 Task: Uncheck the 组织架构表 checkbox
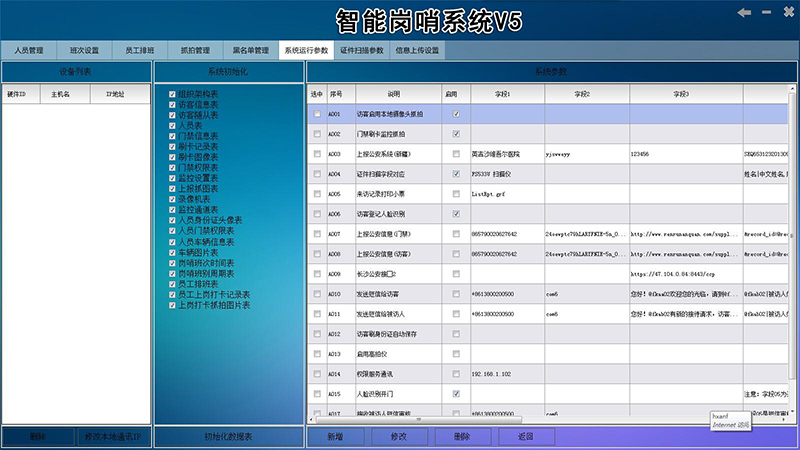(x=173, y=93)
